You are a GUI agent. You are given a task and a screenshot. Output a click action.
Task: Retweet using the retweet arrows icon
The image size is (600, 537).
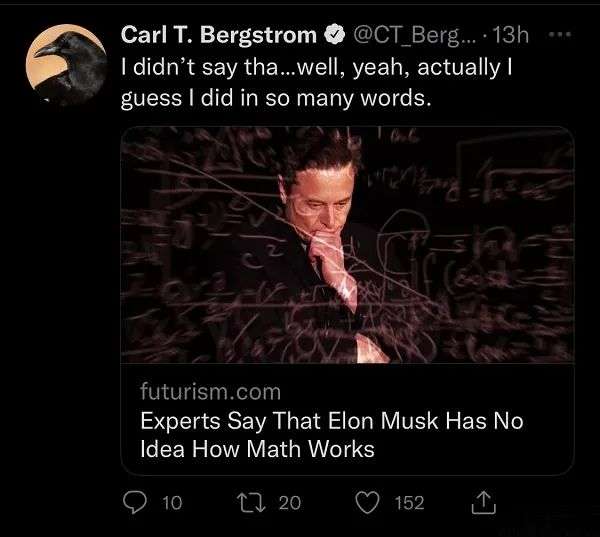click(x=255, y=503)
